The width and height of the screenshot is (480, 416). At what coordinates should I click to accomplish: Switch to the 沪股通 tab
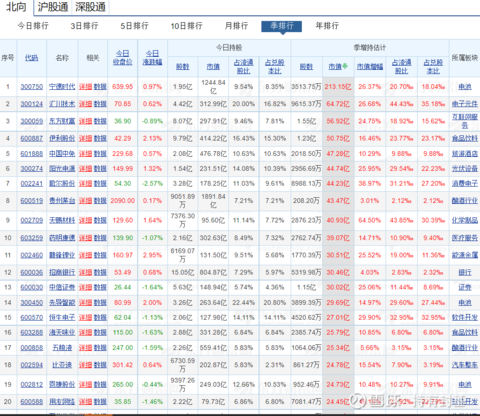[53, 7]
